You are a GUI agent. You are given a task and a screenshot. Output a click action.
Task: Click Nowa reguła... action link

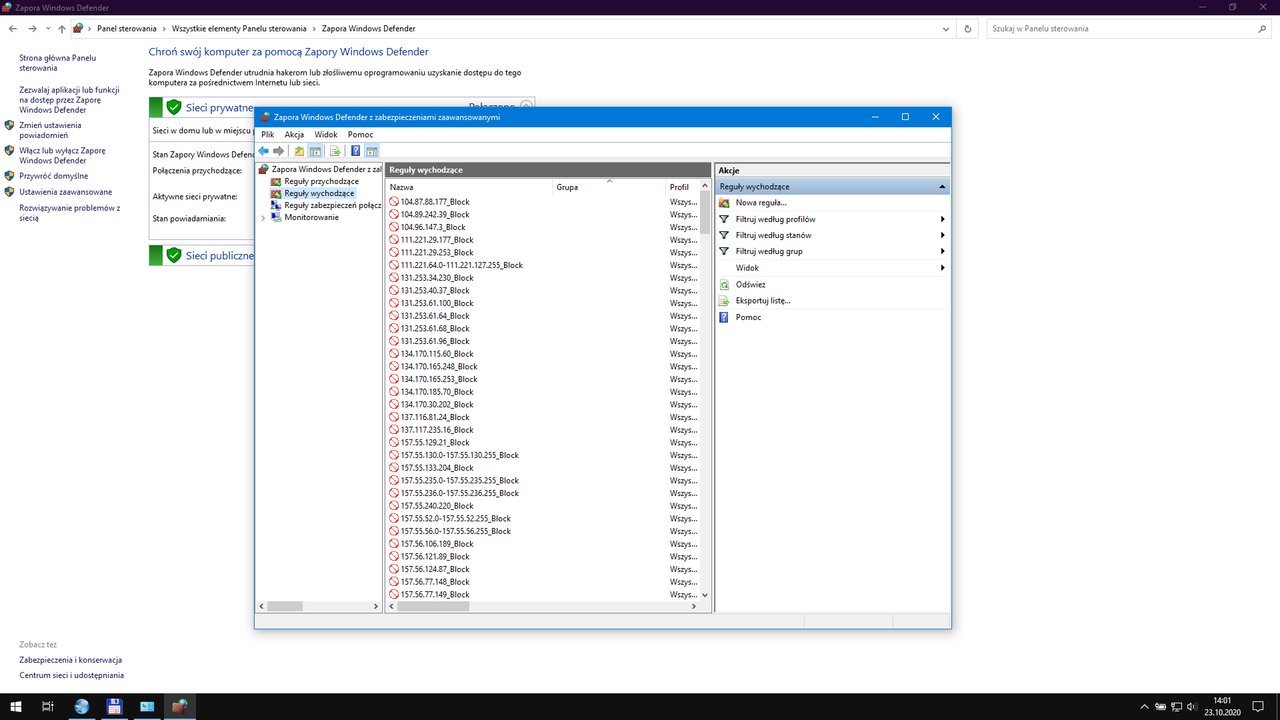761,203
